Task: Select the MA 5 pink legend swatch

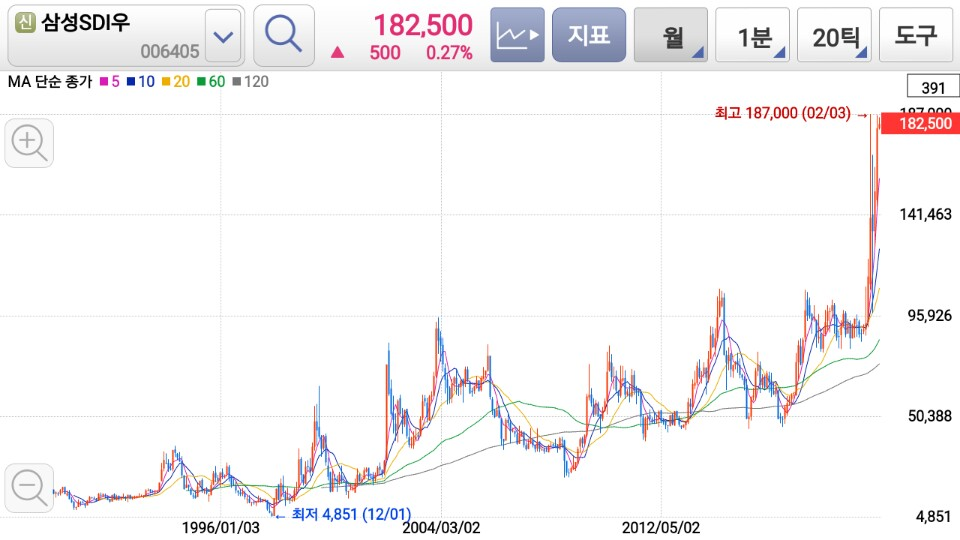Action: pos(104,81)
